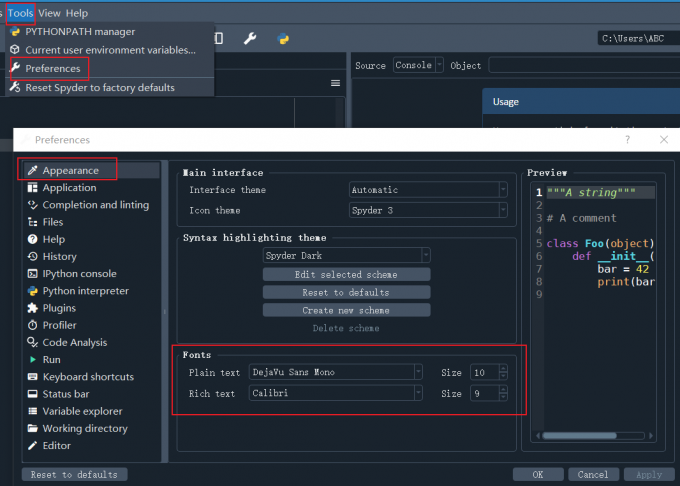Click the Plugins puzzle piece icon

coord(33,308)
